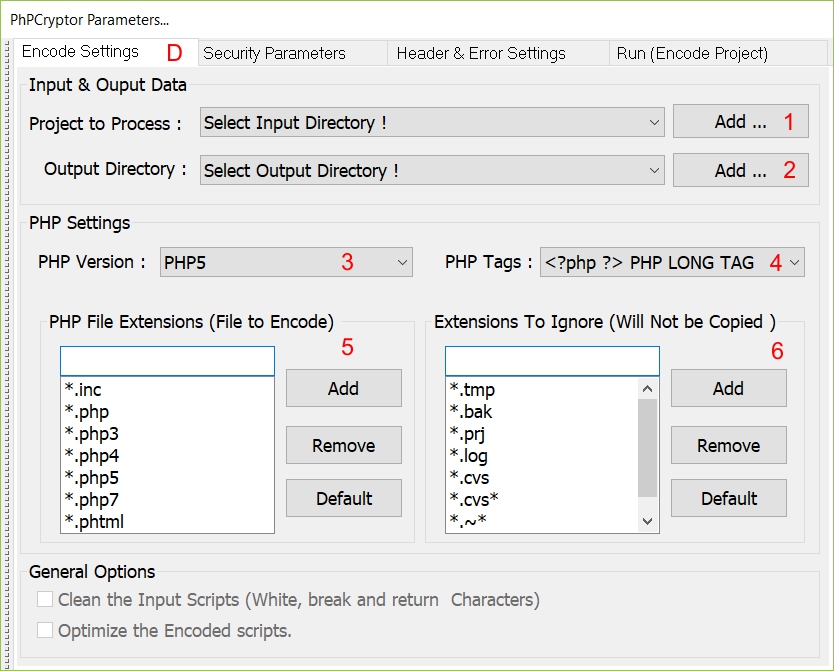Select *.php4 in the extensions list
This screenshot has height=671, width=834.
pyautogui.click(x=168, y=456)
